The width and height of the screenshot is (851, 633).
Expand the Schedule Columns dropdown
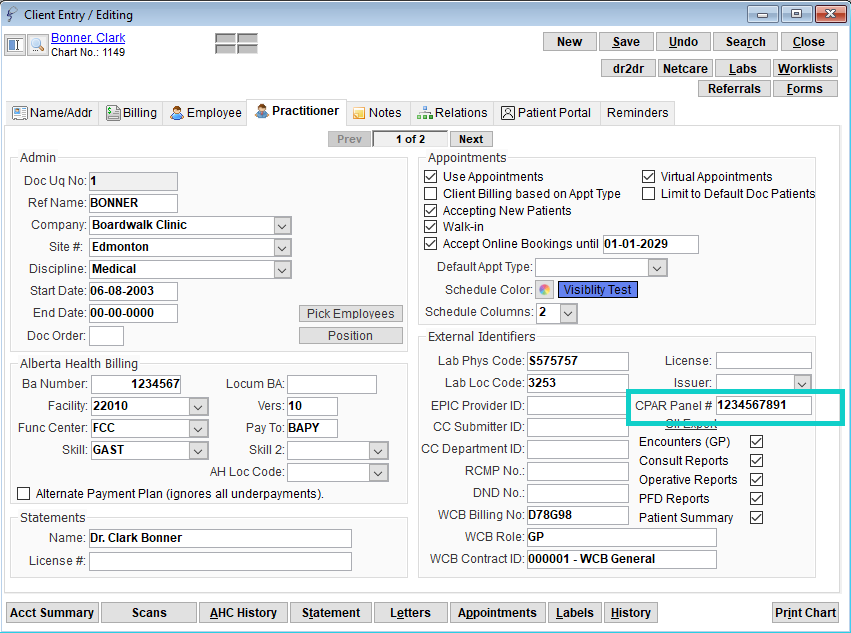(x=568, y=313)
